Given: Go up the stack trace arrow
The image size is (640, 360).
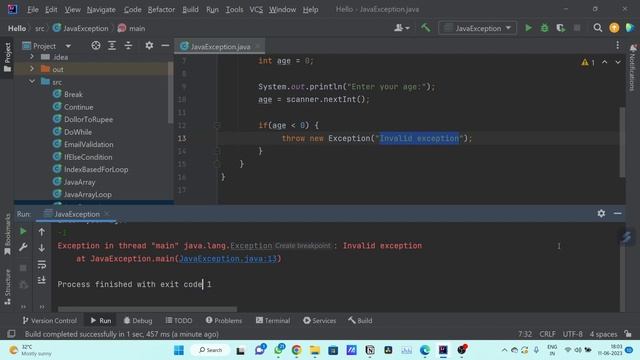Looking at the screenshot, I should pyautogui.click(x=42, y=232).
